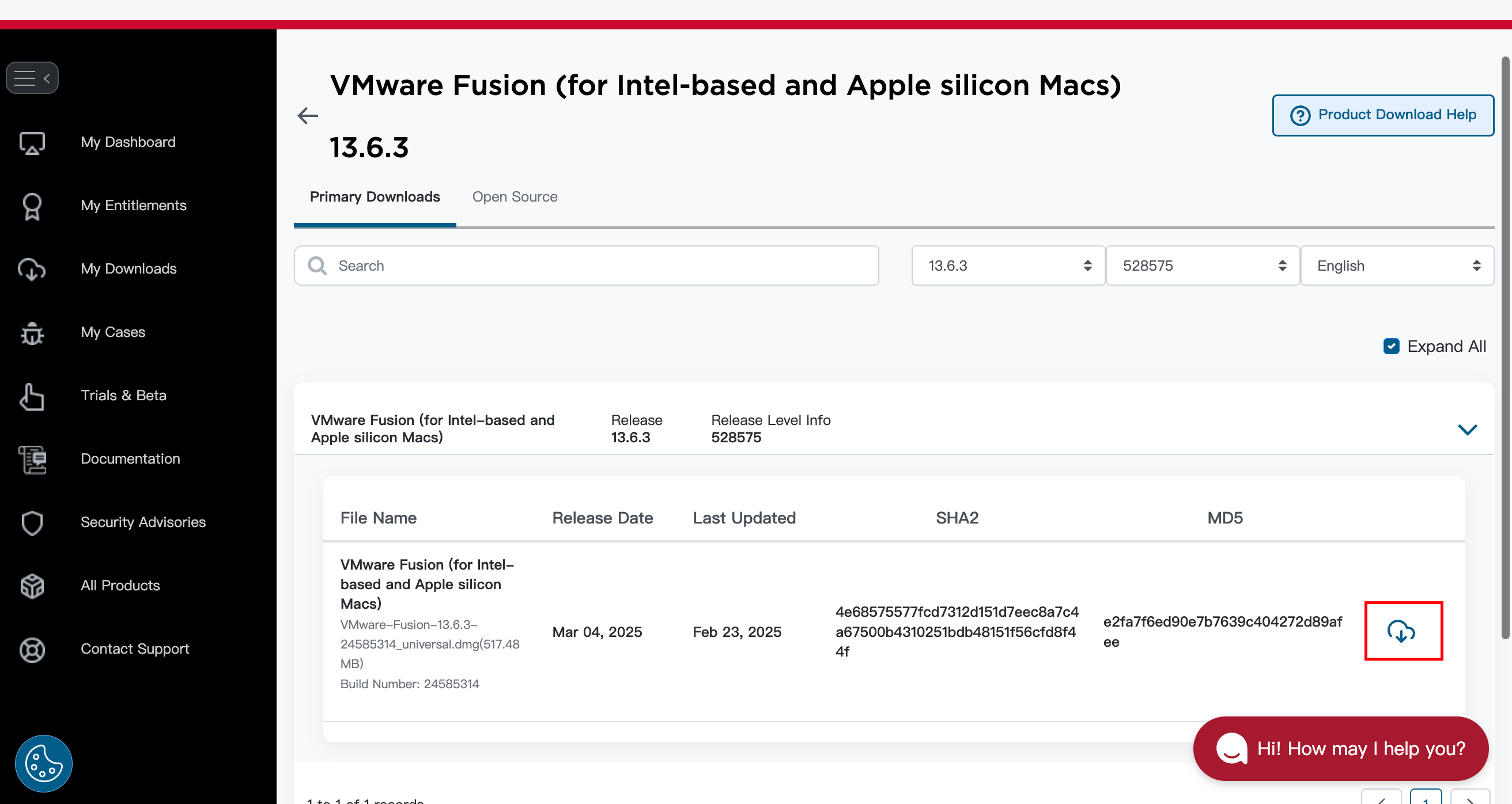This screenshot has height=804, width=1512.
Task: Click the Product Download Help button
Action: 1382,115
